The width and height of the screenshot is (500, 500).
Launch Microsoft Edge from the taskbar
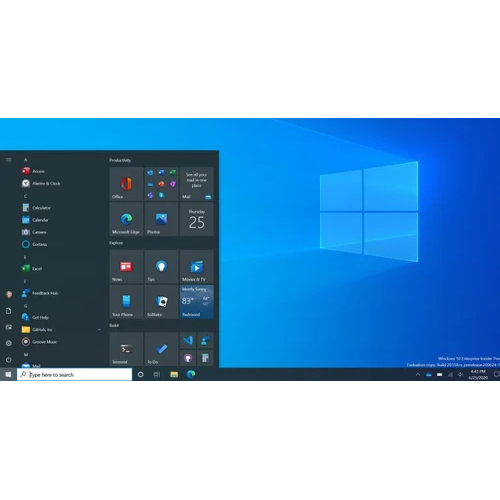click(191, 374)
